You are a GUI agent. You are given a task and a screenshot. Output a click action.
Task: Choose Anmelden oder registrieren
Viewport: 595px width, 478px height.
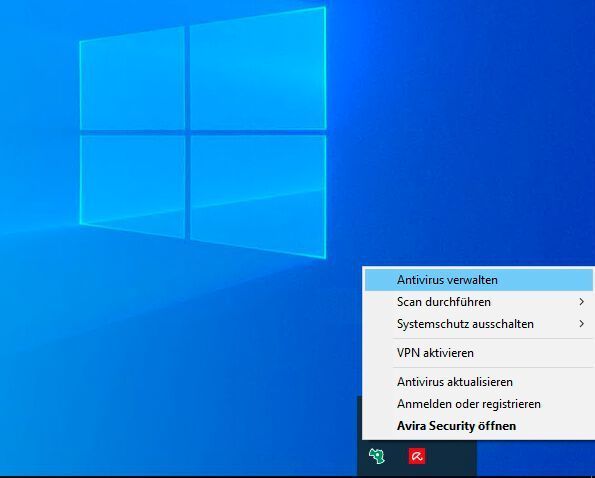[x=479, y=404]
